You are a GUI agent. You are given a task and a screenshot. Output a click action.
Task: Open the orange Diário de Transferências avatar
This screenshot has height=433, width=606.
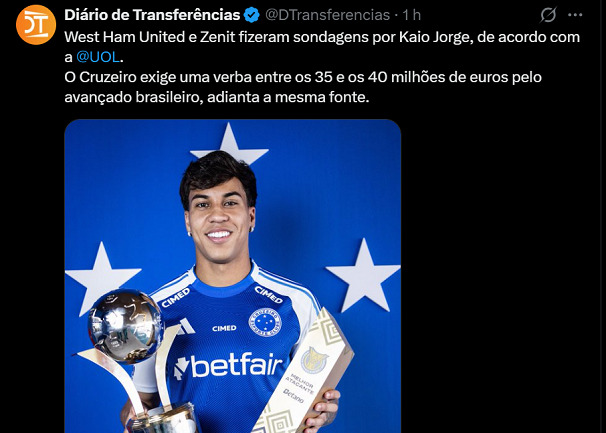tap(36, 24)
